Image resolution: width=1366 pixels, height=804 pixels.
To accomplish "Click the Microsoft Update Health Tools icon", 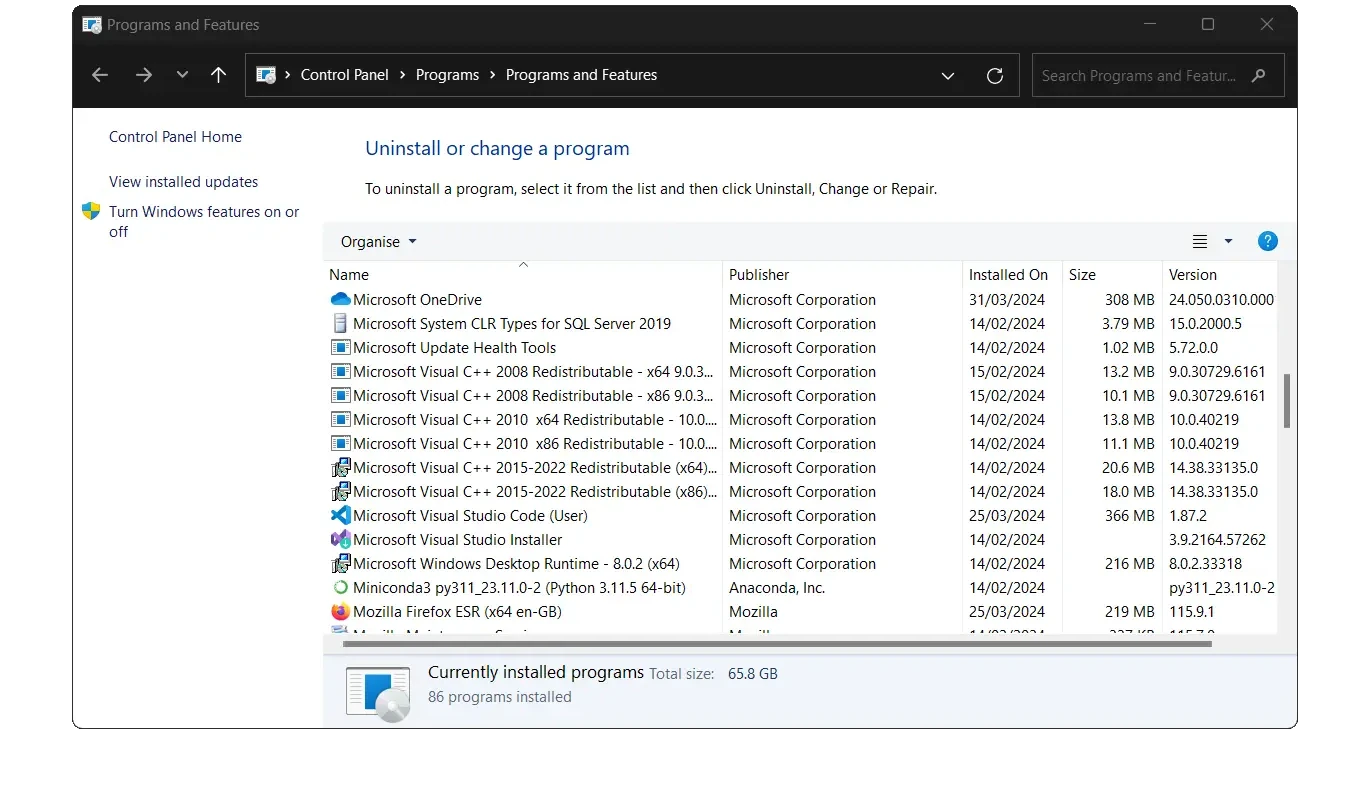I will 340,347.
